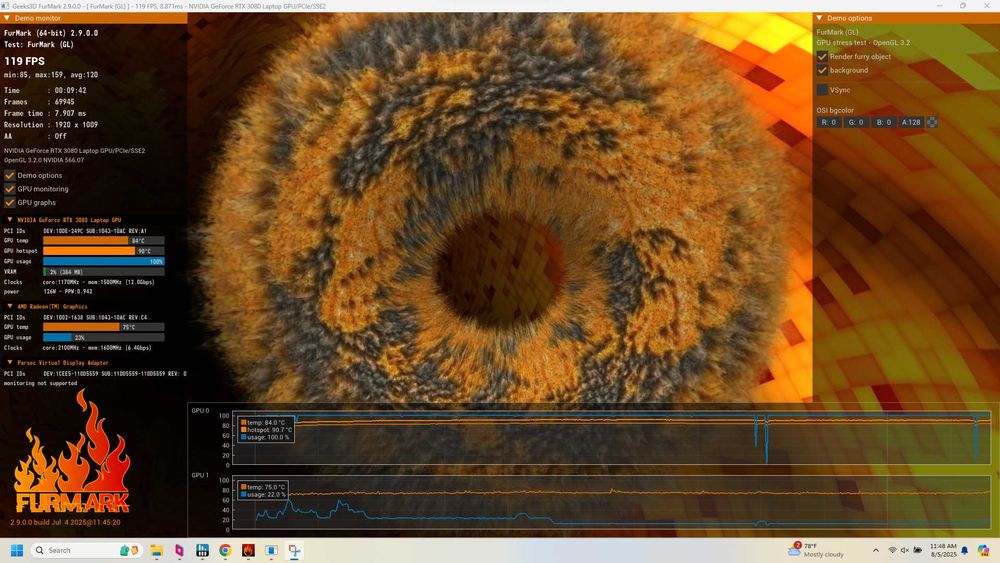Click the GPU 0 graph area

(x=611, y=437)
